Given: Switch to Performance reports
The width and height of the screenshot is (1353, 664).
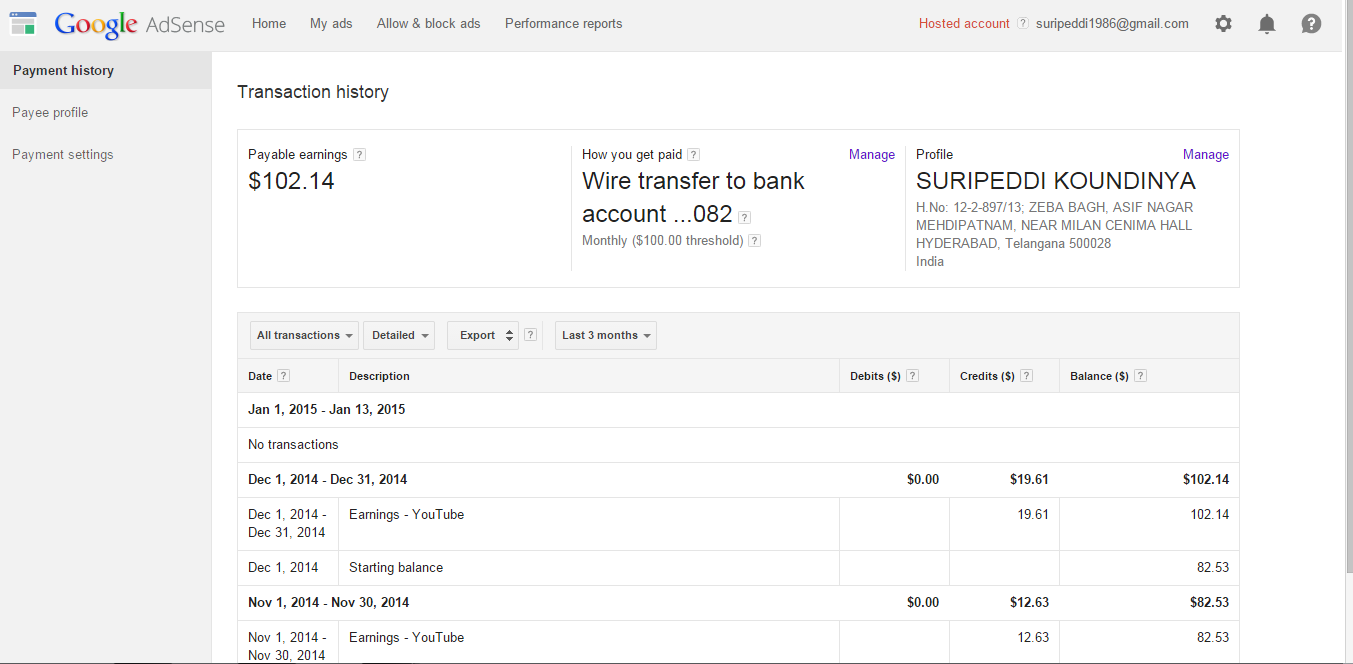Looking at the screenshot, I should pyautogui.click(x=563, y=23).
